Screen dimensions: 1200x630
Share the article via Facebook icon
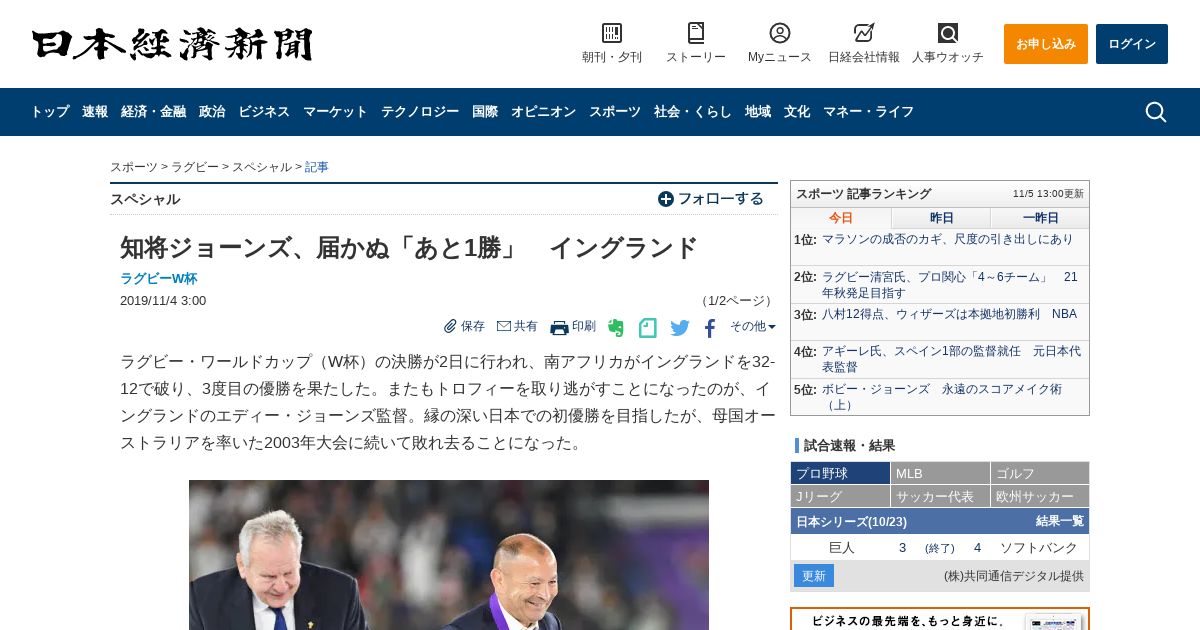click(x=710, y=327)
